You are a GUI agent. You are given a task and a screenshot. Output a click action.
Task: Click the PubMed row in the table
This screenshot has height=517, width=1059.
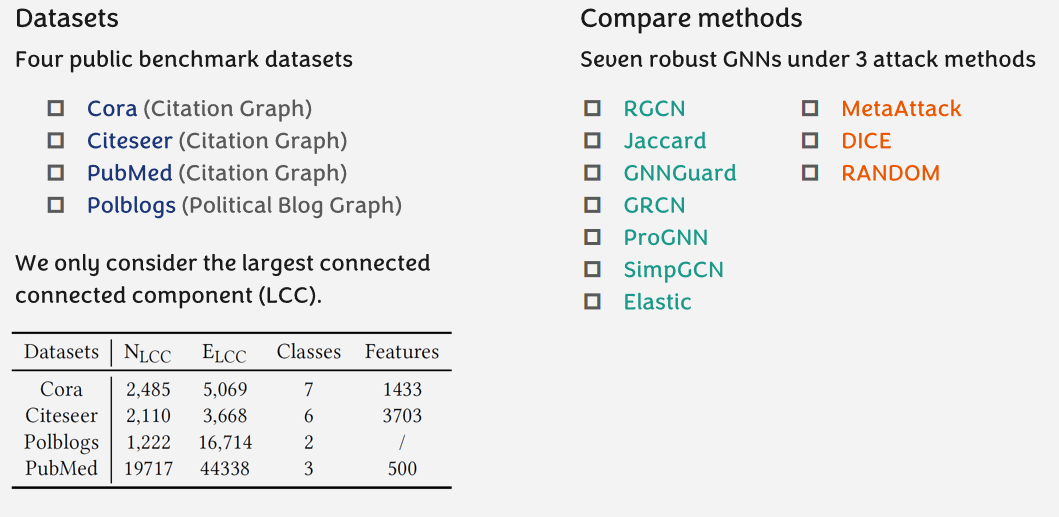pos(230,468)
